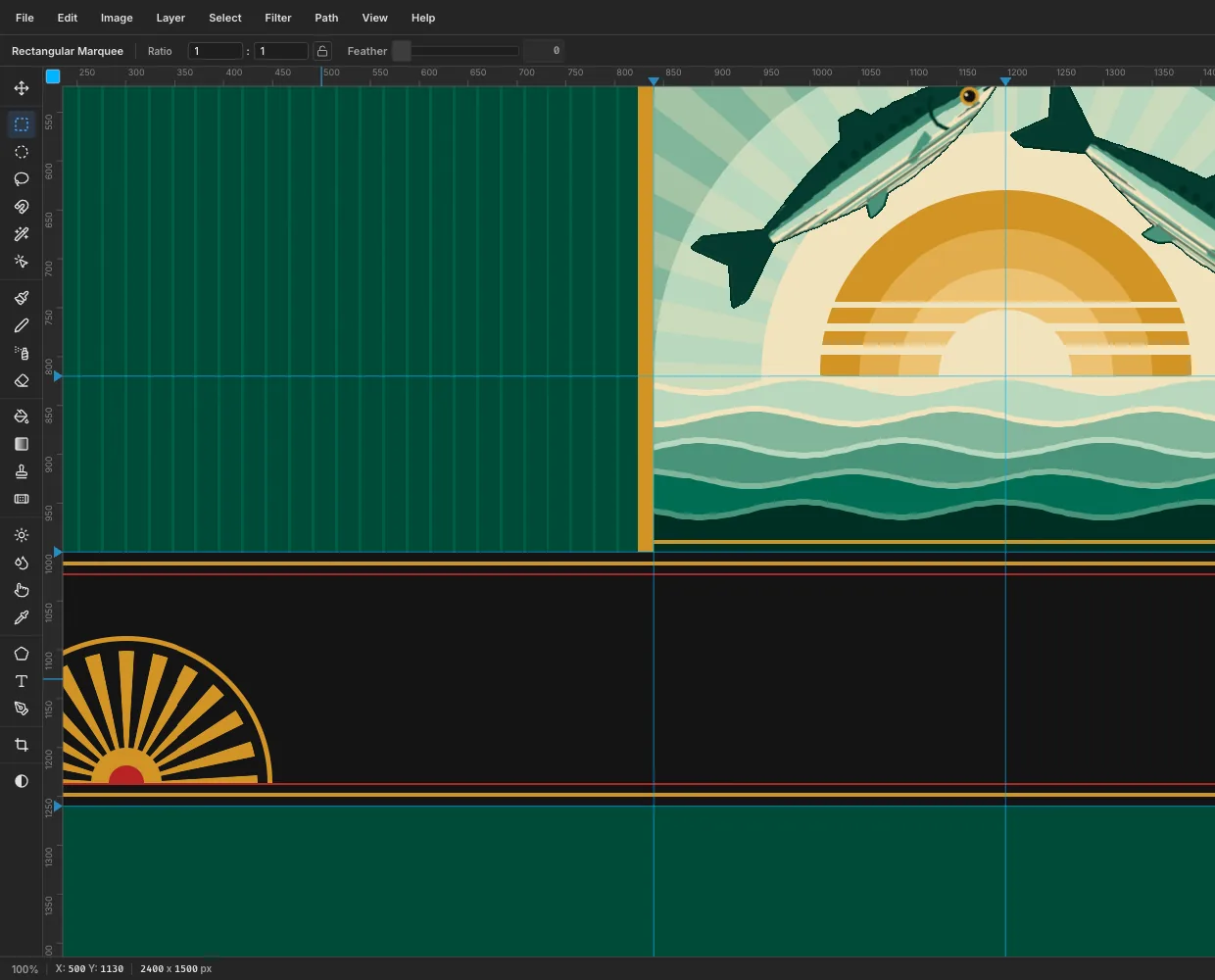Open the Image menu
This screenshot has height=980, width=1215.
[x=117, y=18]
